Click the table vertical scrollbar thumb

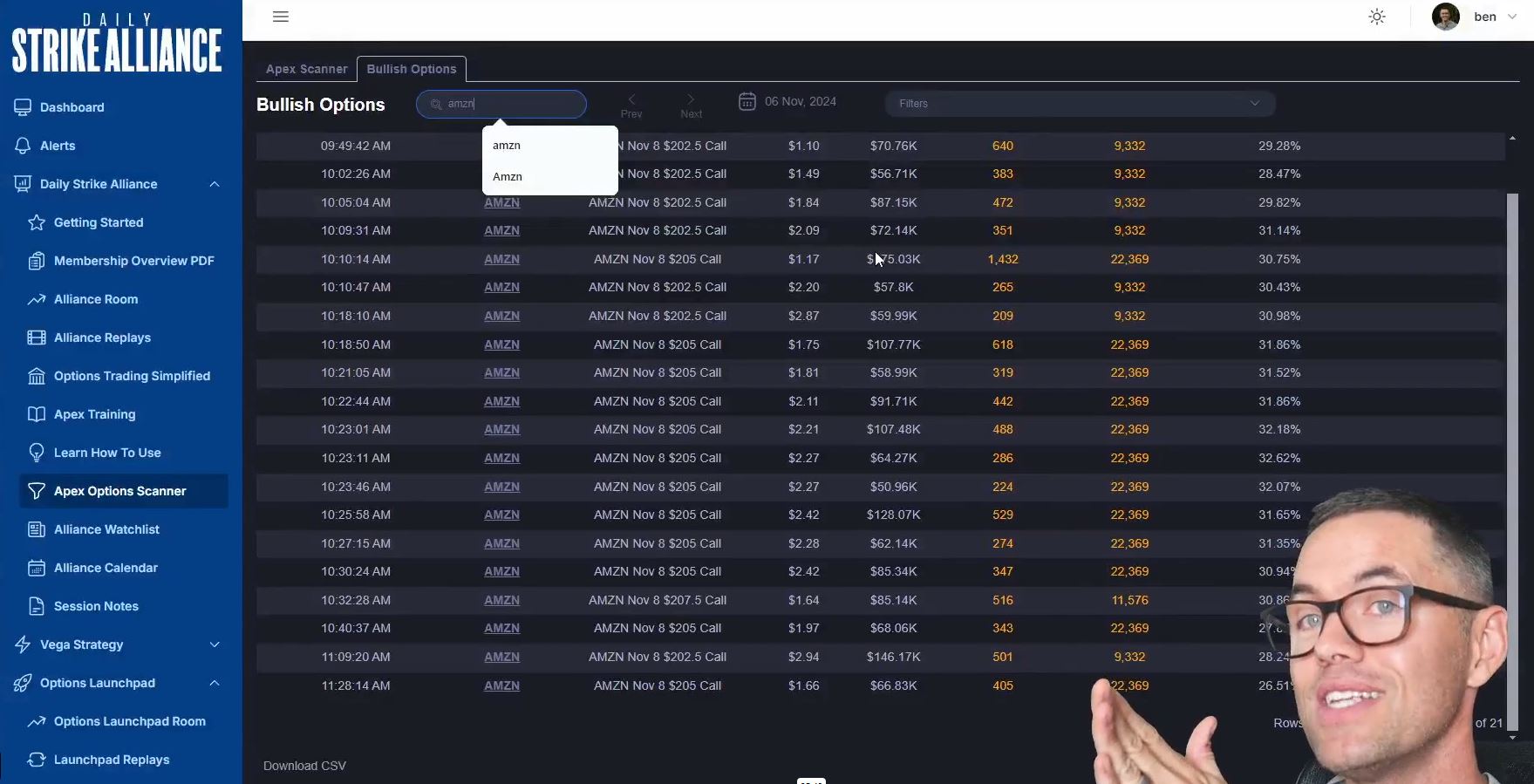tap(1512, 460)
